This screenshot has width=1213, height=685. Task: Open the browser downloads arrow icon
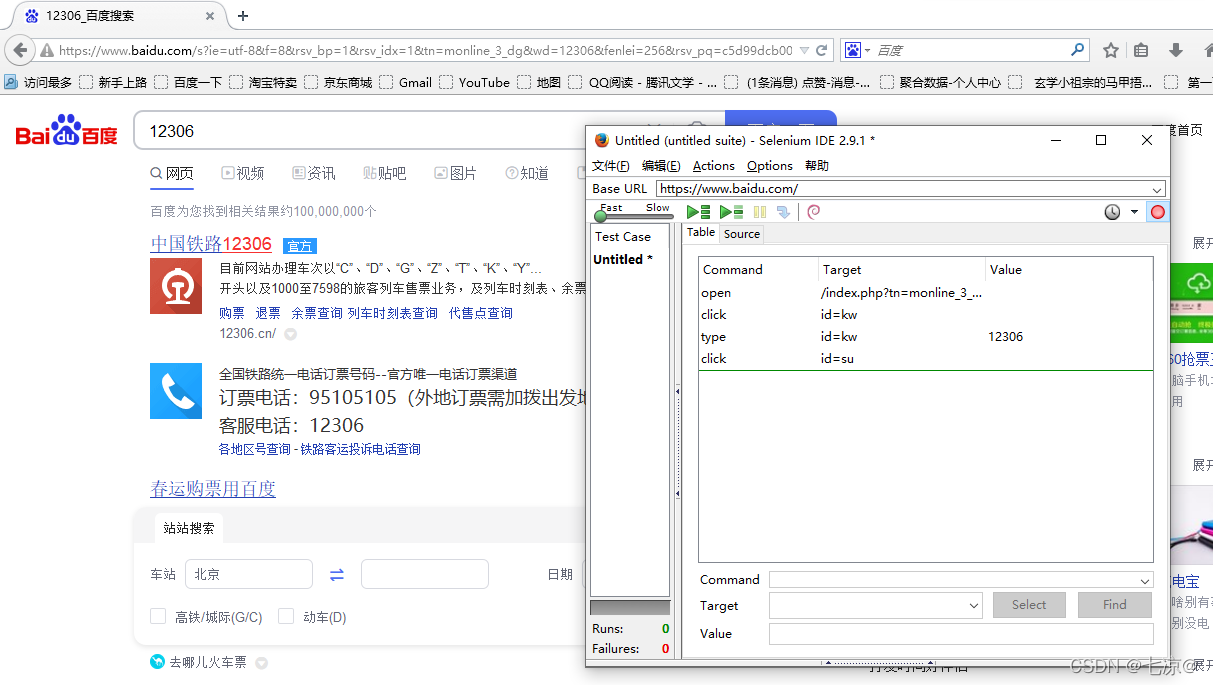[x=1176, y=50]
